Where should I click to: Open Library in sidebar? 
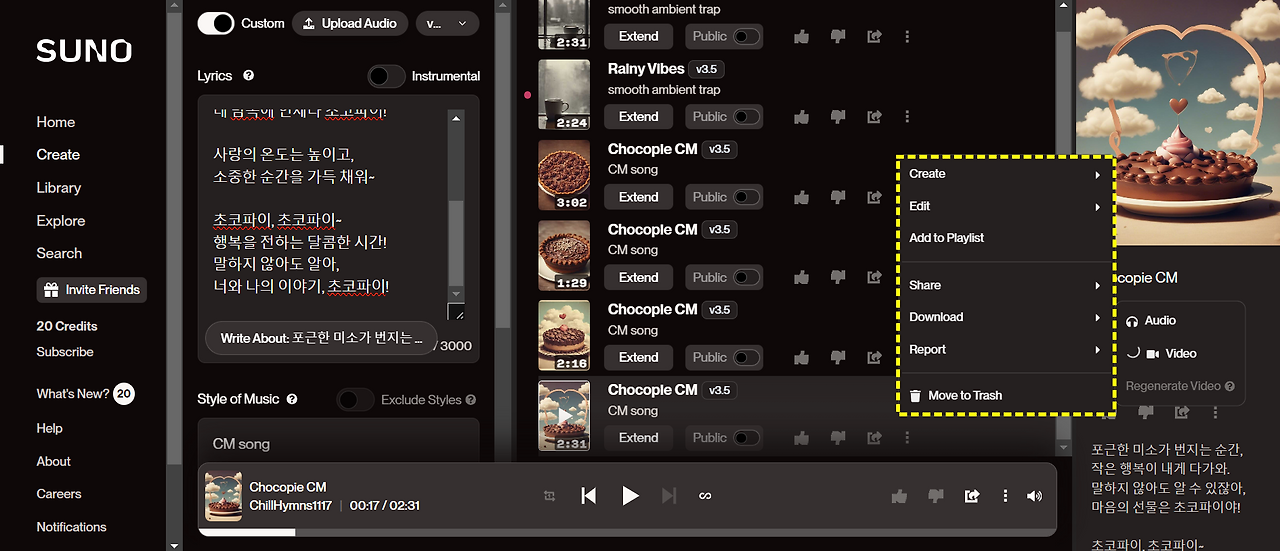coord(59,188)
